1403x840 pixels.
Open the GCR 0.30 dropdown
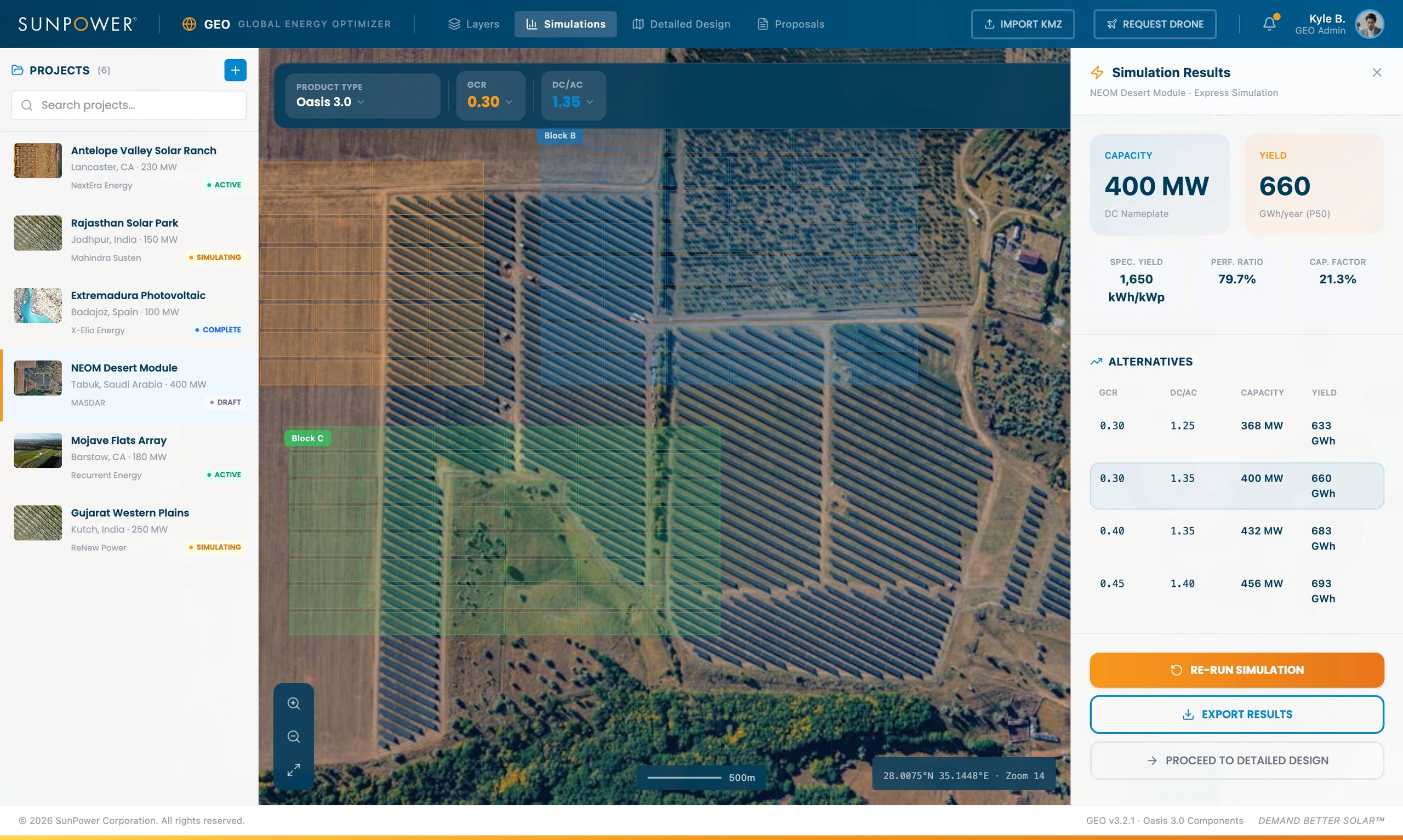tap(491, 96)
